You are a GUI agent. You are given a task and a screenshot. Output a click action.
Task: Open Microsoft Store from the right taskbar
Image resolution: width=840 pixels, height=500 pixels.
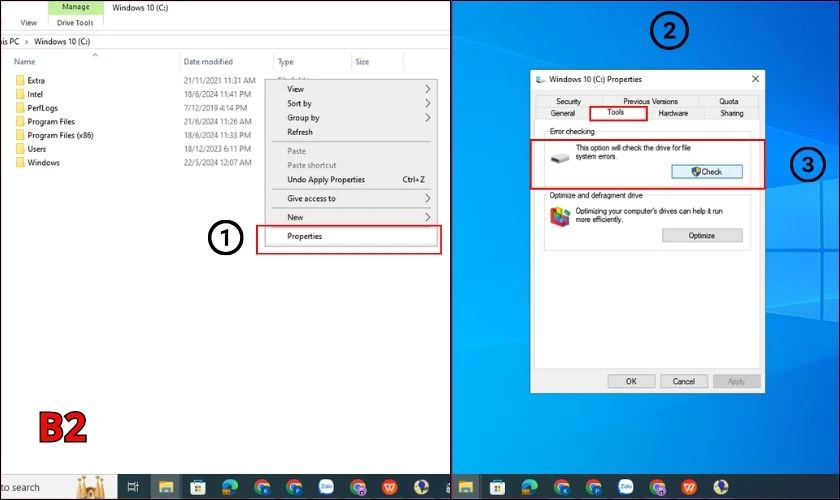498,487
